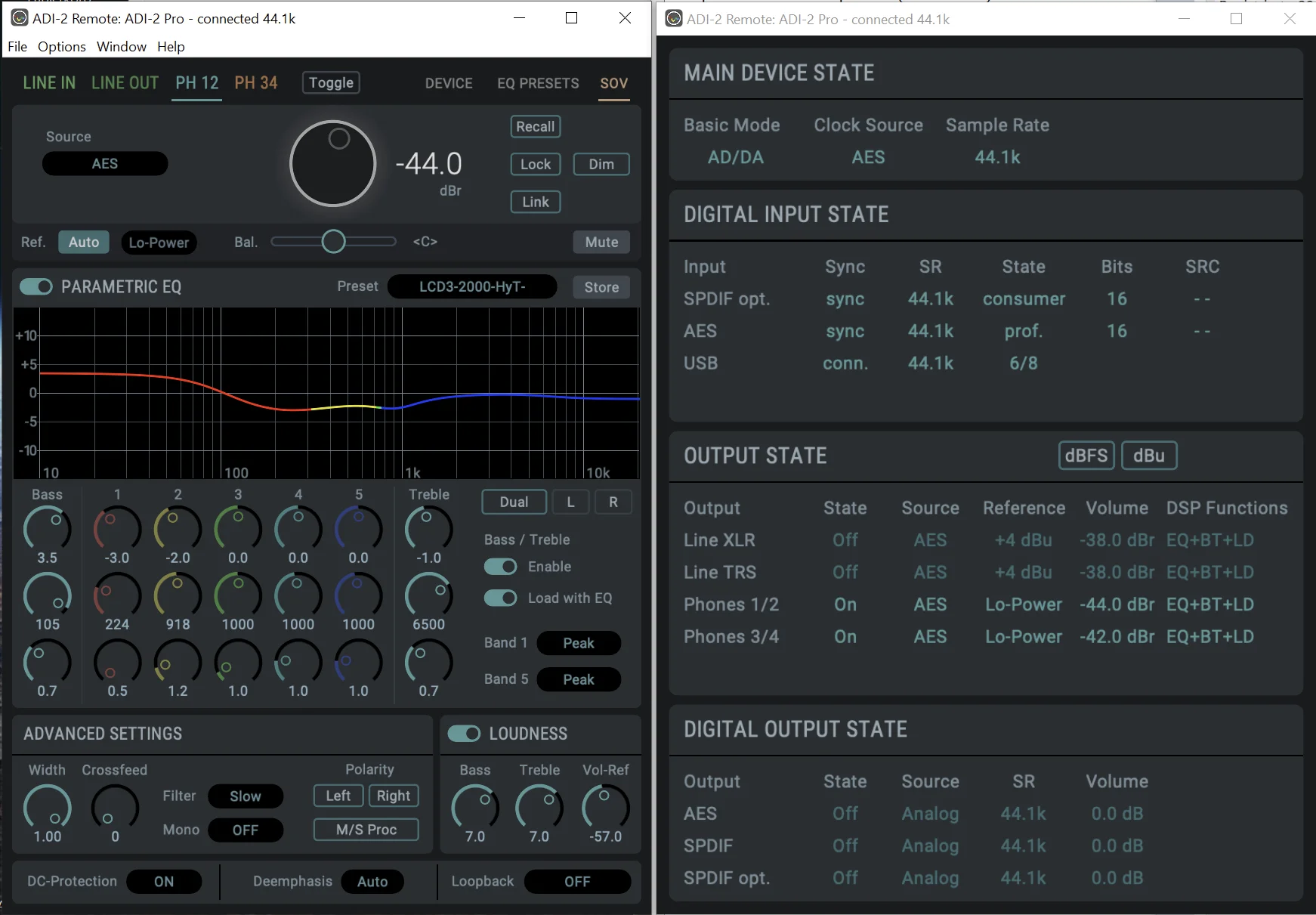Open the Band 1 Peak type dropdown
Viewport: 1316px width, 915px height.
tap(579, 643)
